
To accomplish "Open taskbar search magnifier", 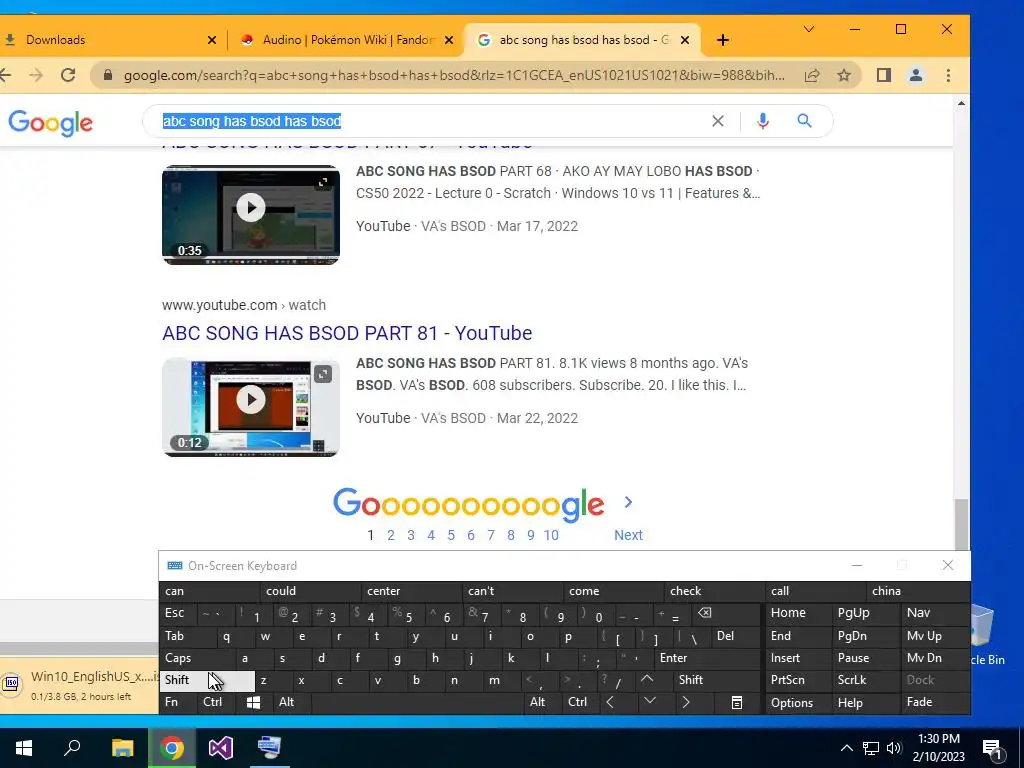I will [72, 748].
